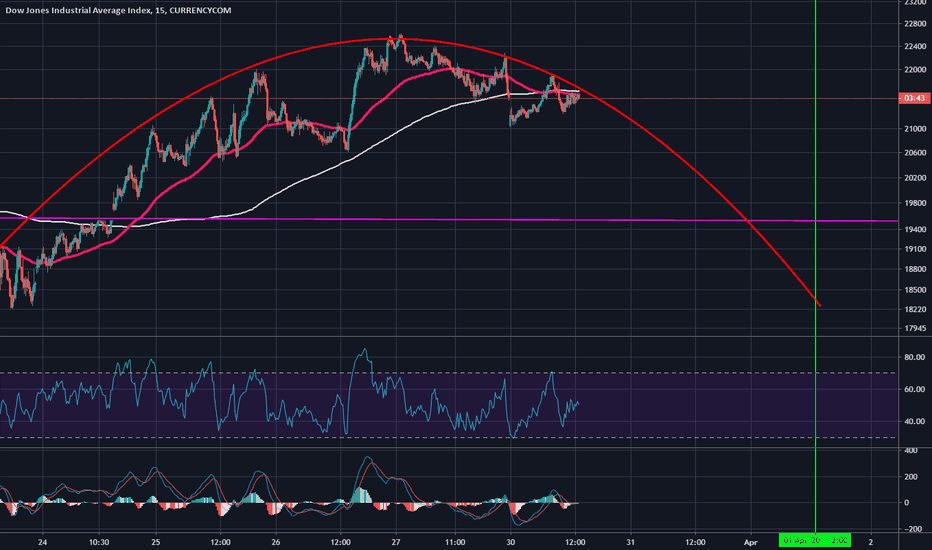Click the 18500 price axis label
Viewport: 932px width, 550px height.
[x=915, y=290]
